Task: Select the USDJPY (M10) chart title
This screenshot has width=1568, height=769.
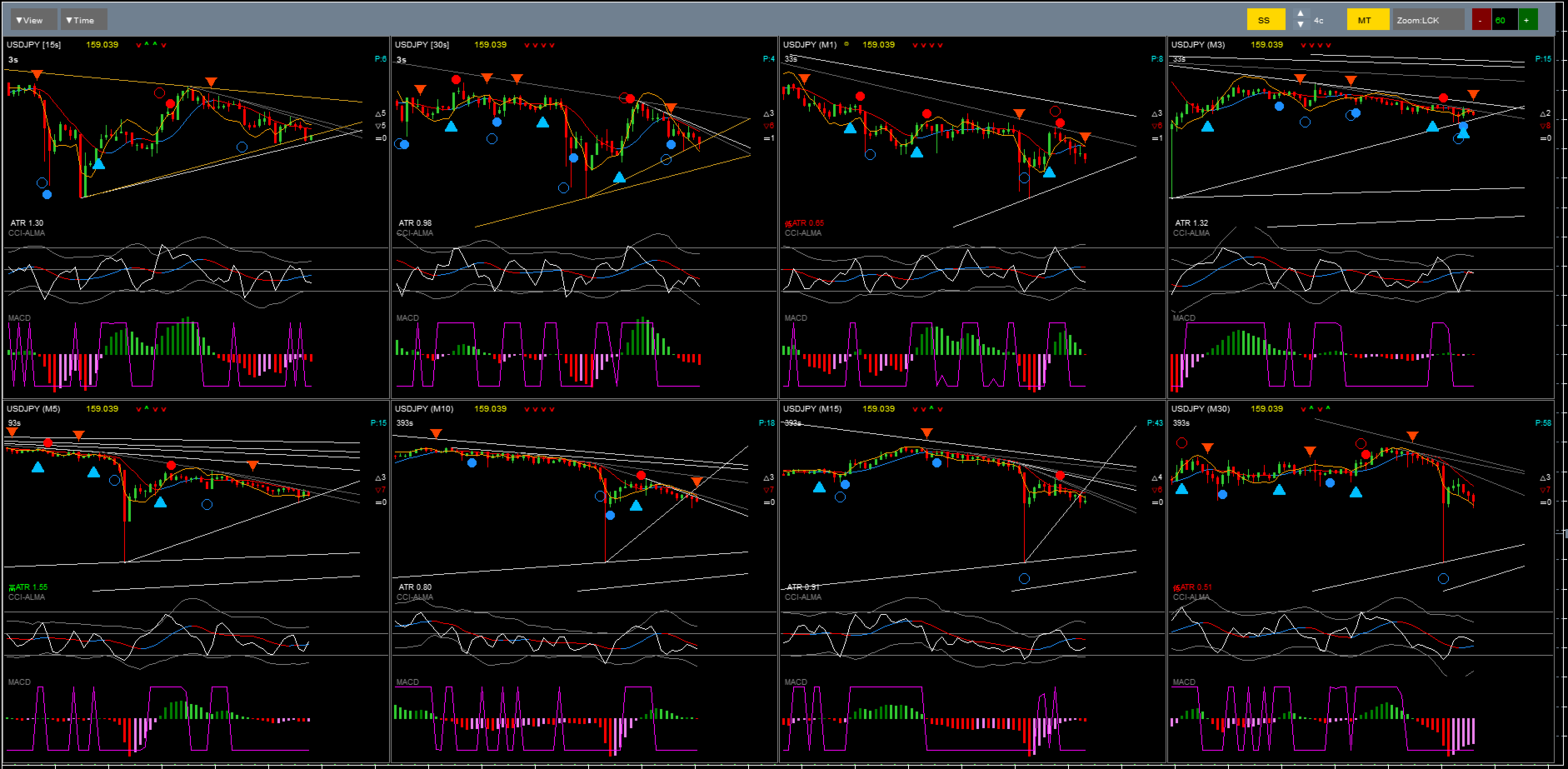Action: click(424, 409)
